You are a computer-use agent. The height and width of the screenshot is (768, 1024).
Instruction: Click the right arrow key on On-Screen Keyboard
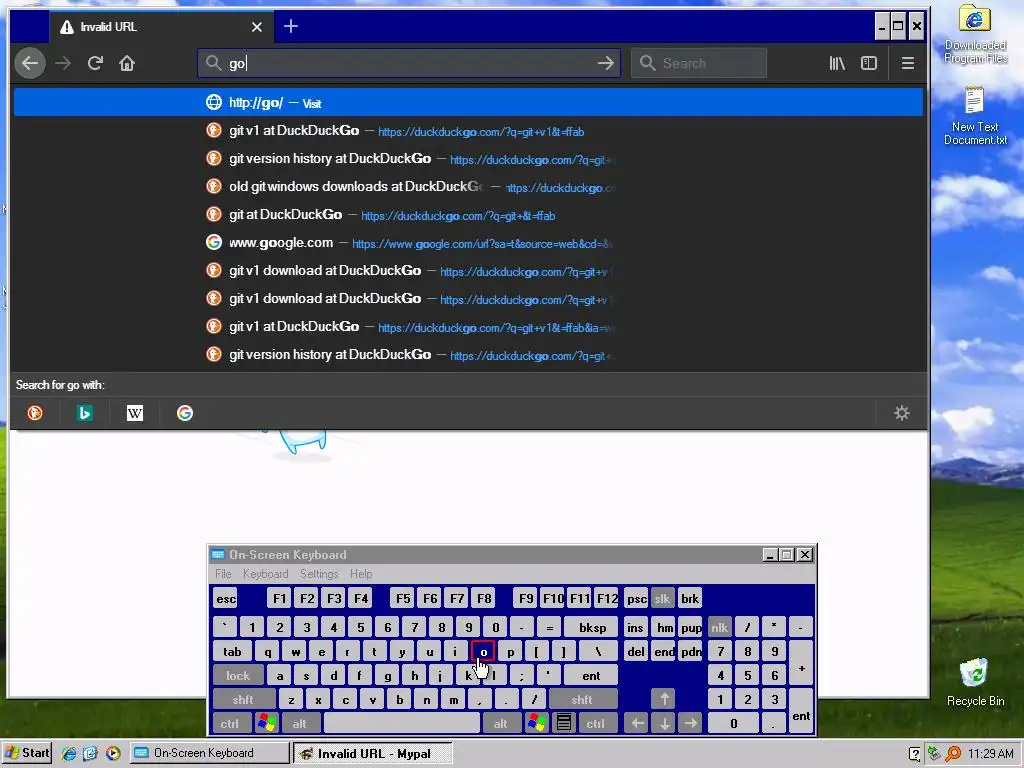point(690,723)
